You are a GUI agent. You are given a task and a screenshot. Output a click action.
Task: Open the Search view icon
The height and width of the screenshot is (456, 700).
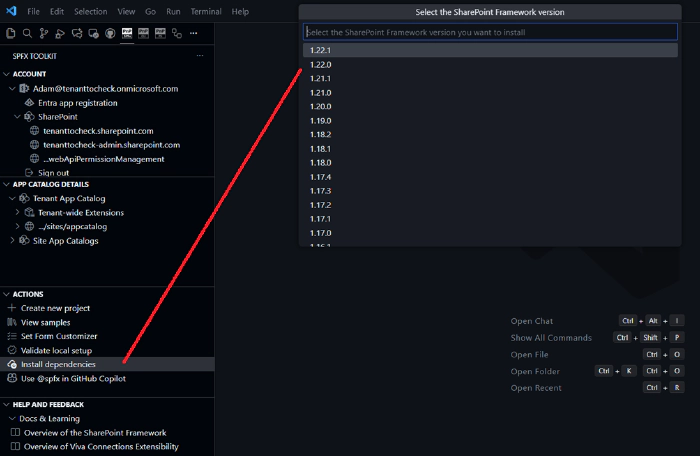(x=27, y=33)
